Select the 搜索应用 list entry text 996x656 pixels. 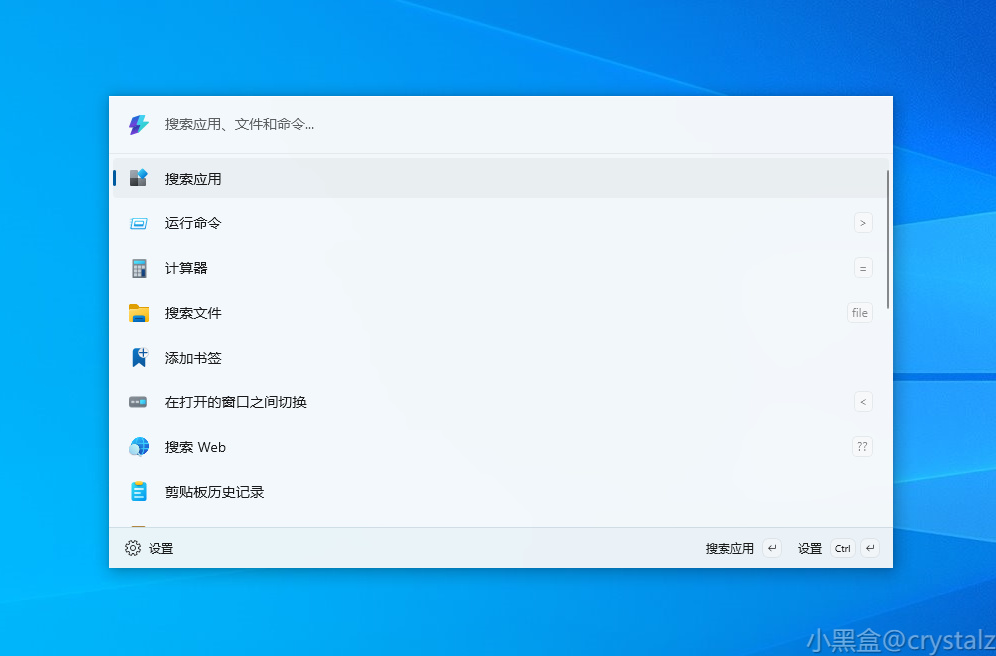(x=193, y=179)
